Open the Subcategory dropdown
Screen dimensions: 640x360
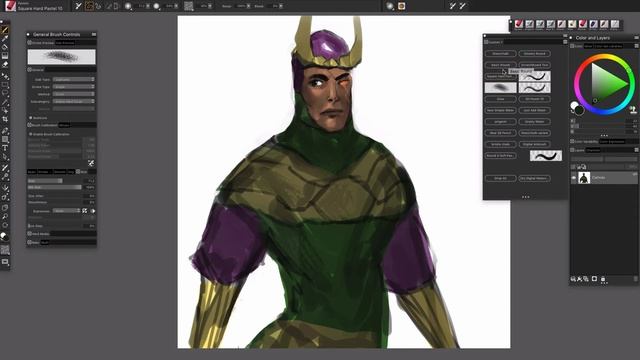click(73, 102)
